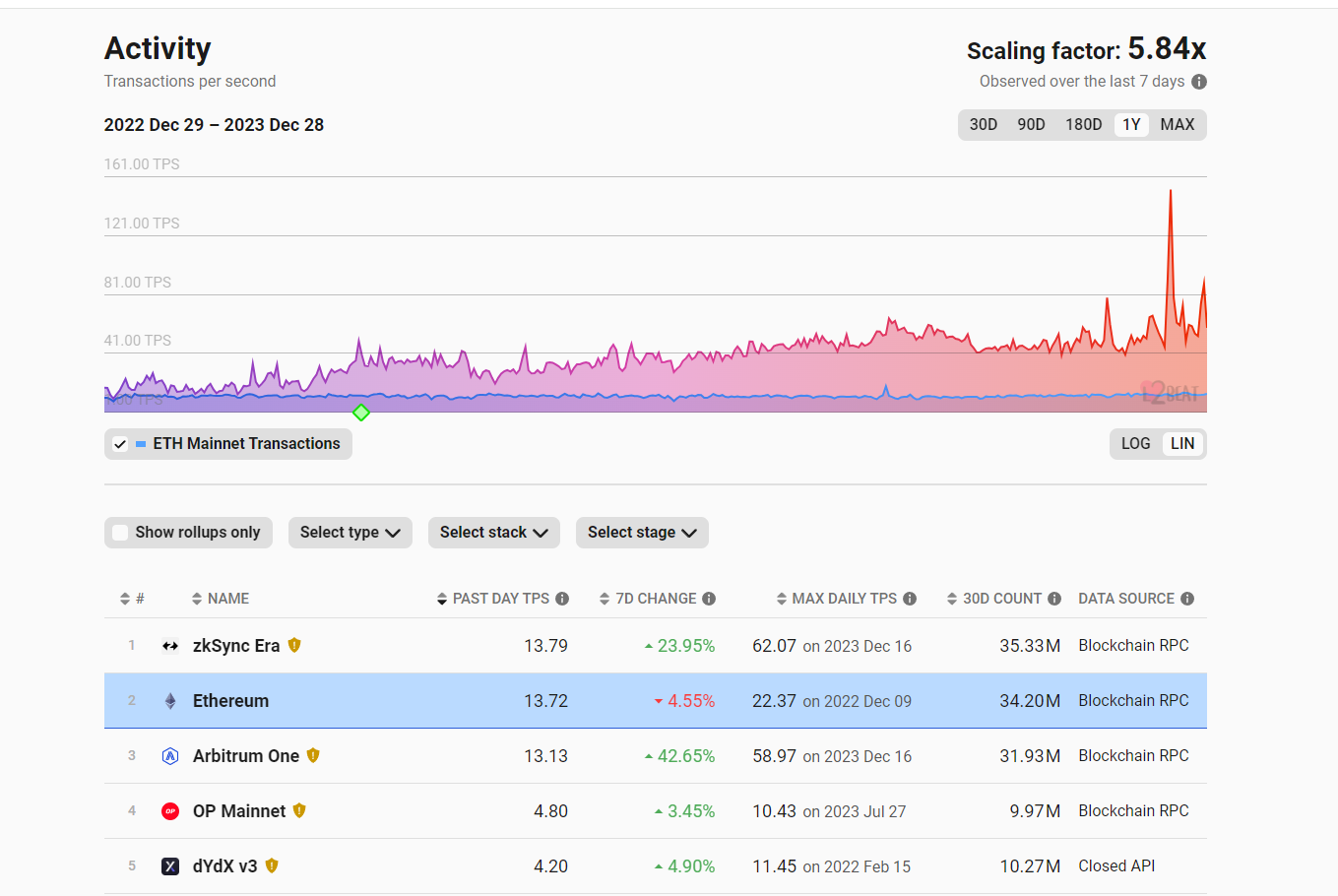Click the 34.20M count value
The image size is (1338, 896).
[1030, 701]
